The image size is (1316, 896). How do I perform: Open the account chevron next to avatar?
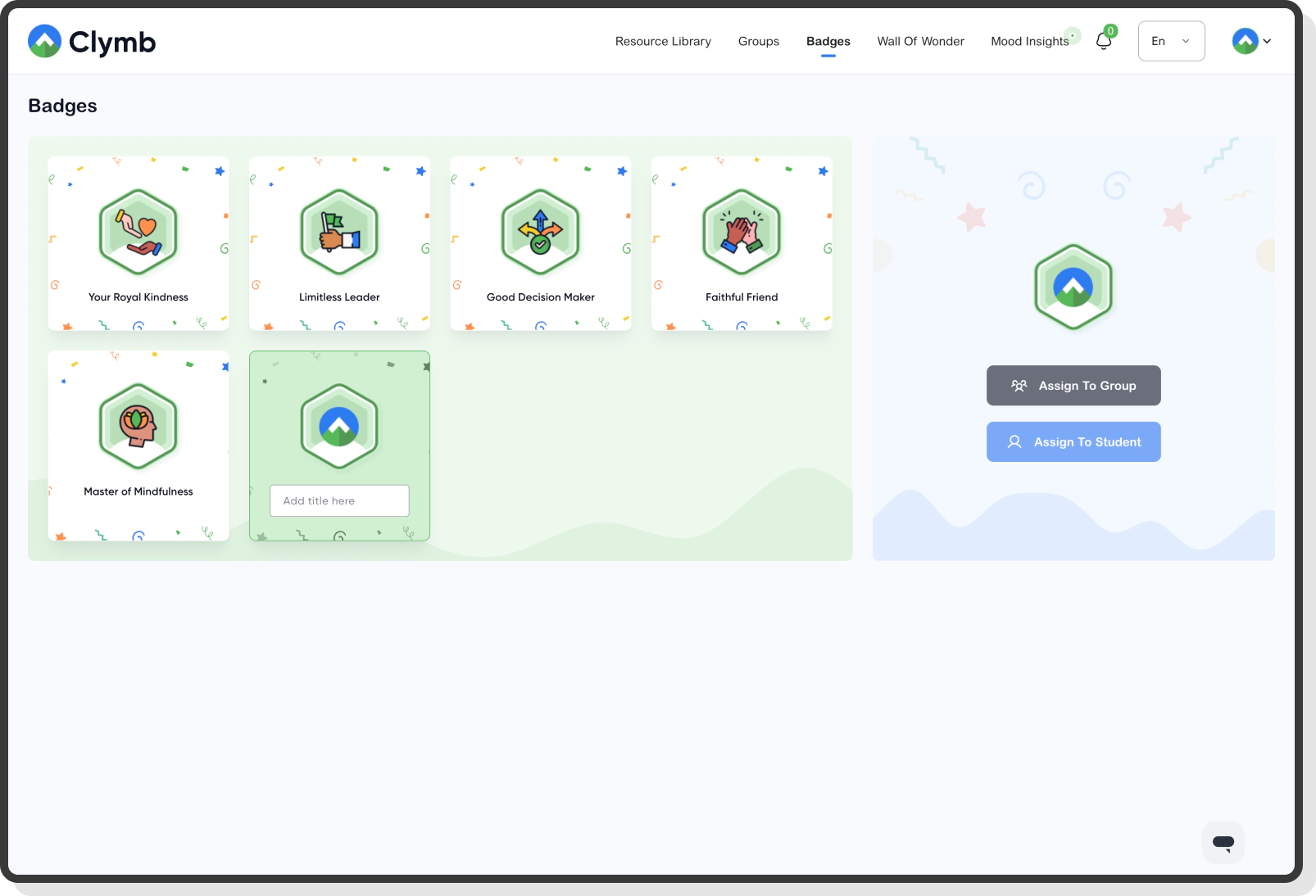click(1266, 40)
